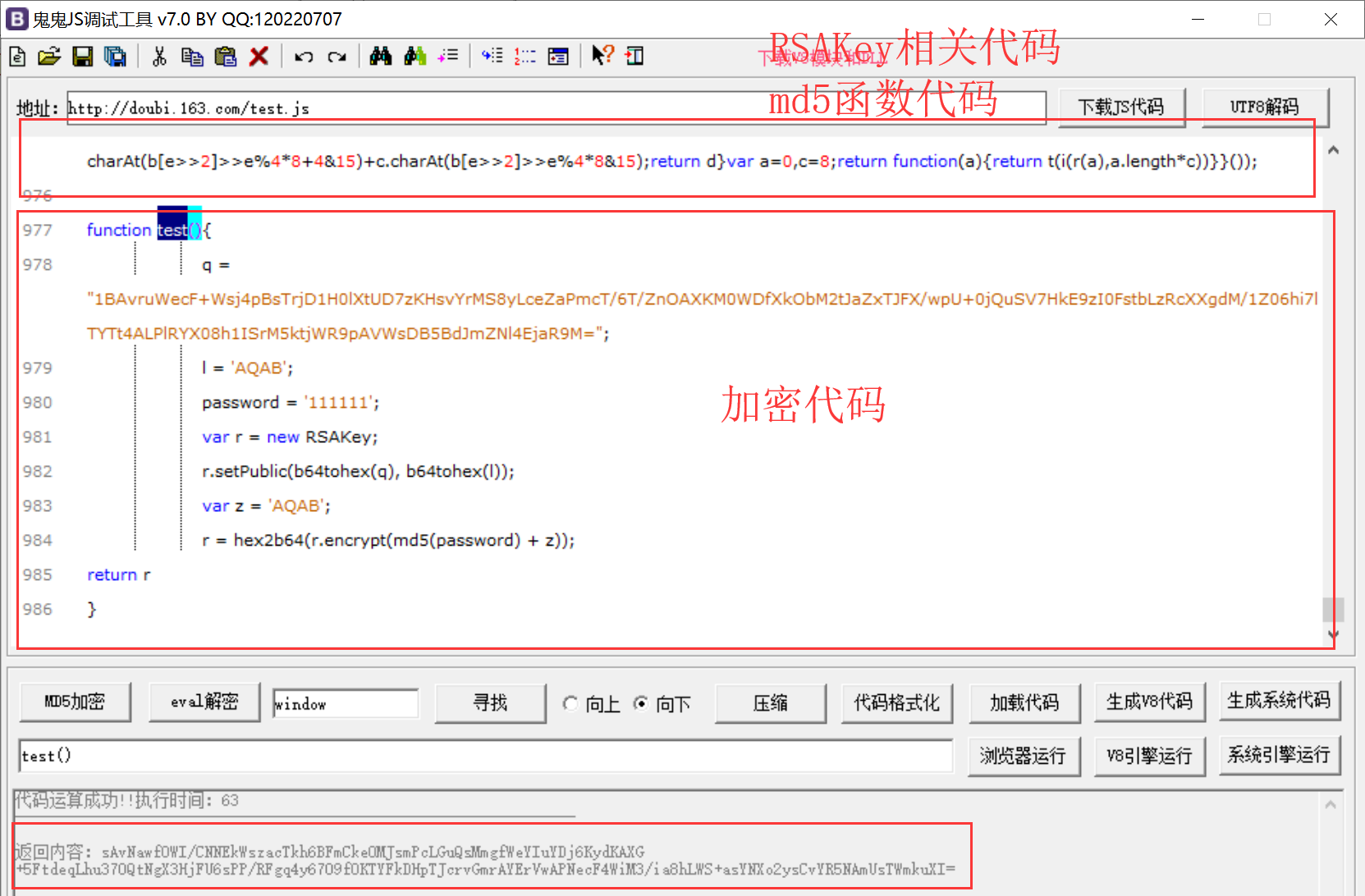Click the 'return r' line
This screenshot has height=896, width=1365.
pos(119,575)
